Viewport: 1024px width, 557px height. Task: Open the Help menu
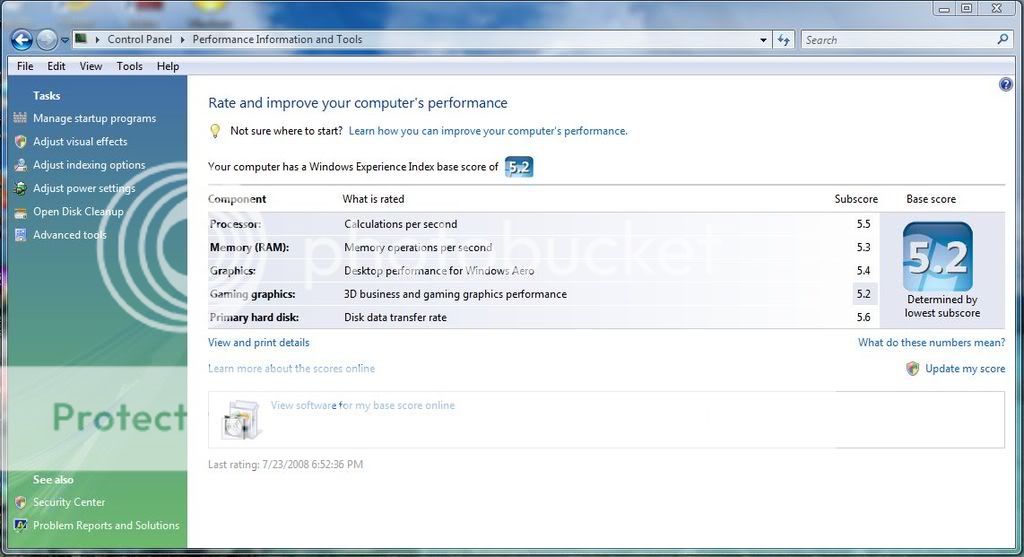coord(168,66)
